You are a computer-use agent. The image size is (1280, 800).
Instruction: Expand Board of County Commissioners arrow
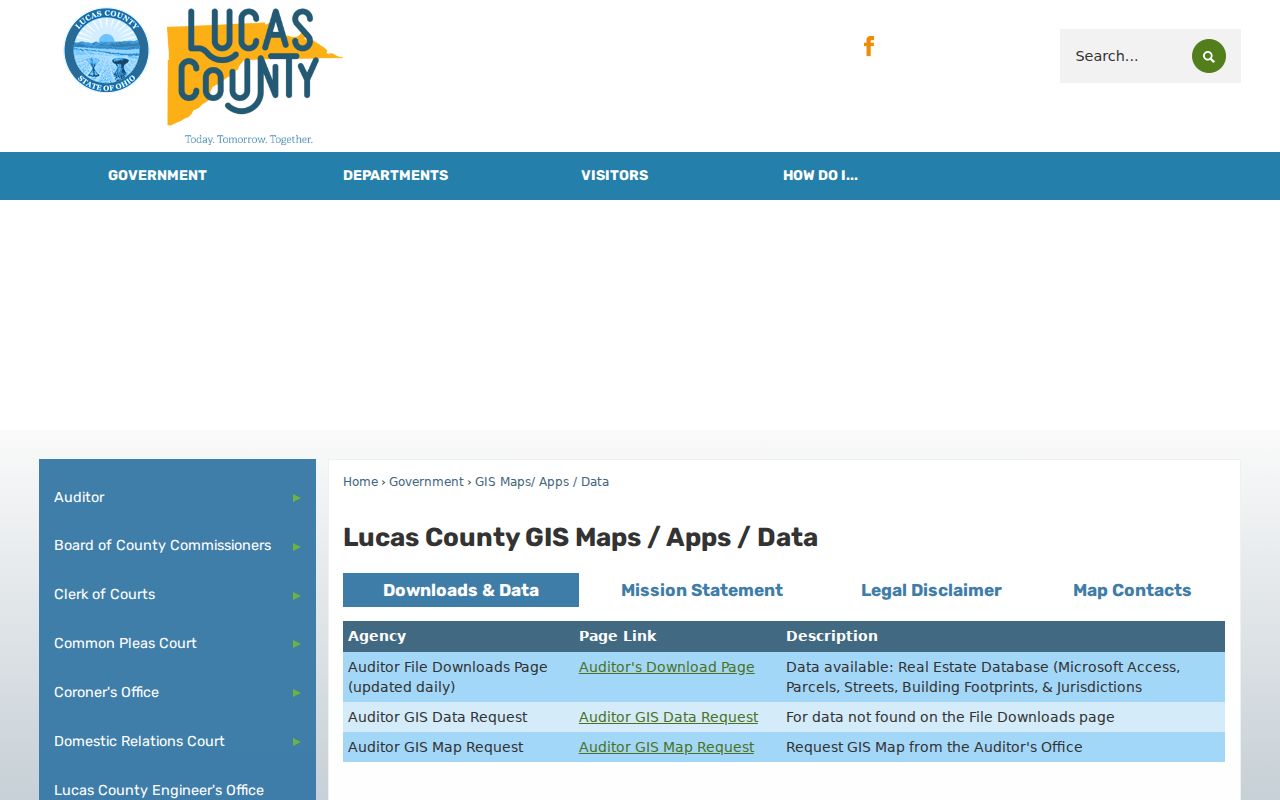296,547
